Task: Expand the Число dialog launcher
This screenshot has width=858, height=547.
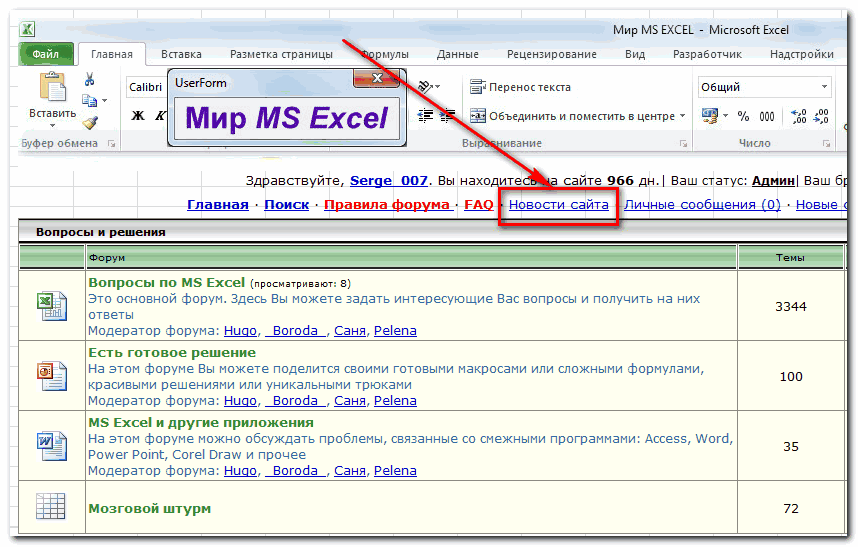Action: pos(826,144)
